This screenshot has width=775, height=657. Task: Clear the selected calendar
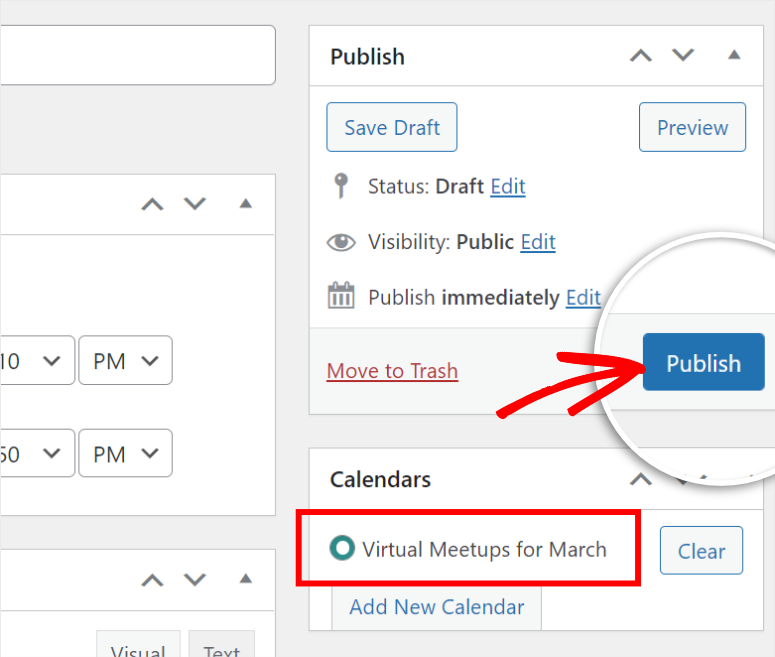pyautogui.click(x=701, y=551)
